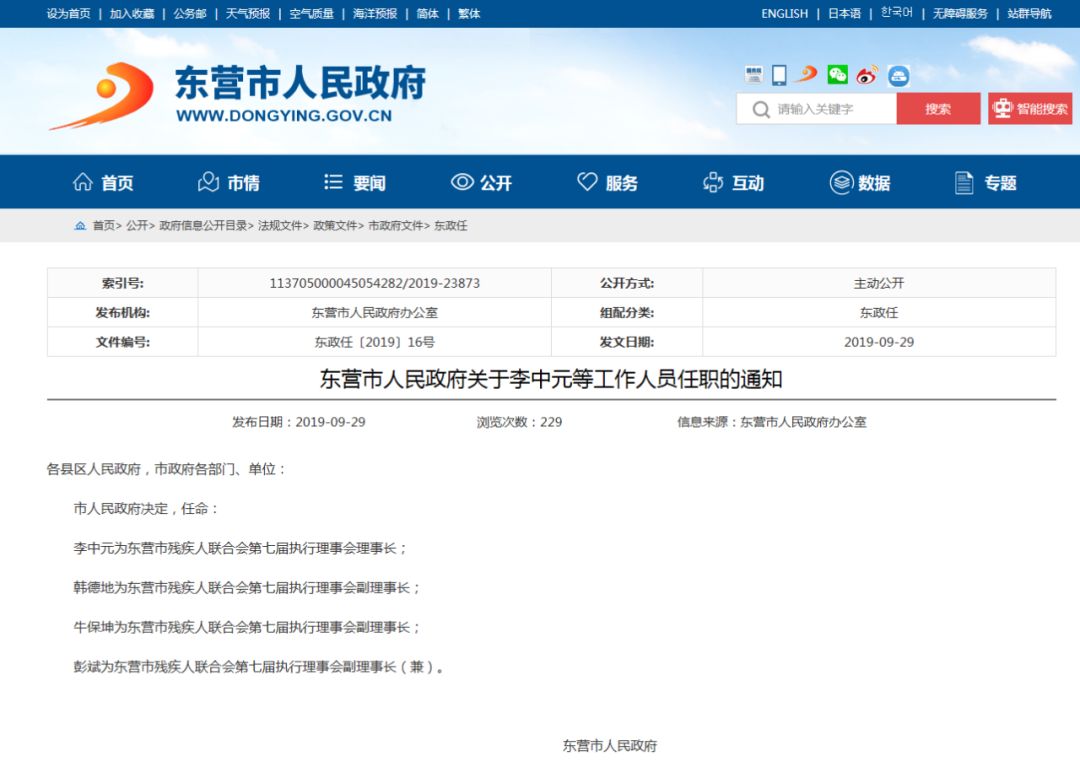Switch to 繁体 Chinese
Image resolution: width=1080 pixels, height=762 pixels.
pos(469,14)
